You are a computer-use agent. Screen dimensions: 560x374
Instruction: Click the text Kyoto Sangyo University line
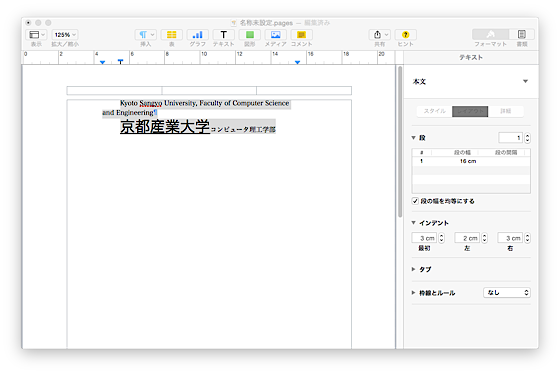coord(205,103)
